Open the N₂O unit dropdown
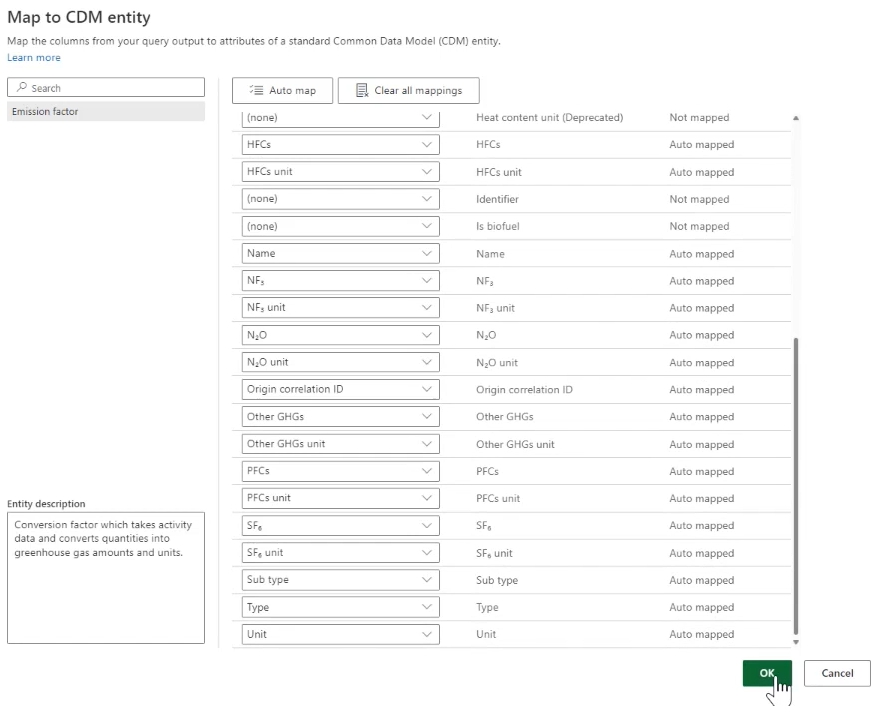 pos(341,362)
